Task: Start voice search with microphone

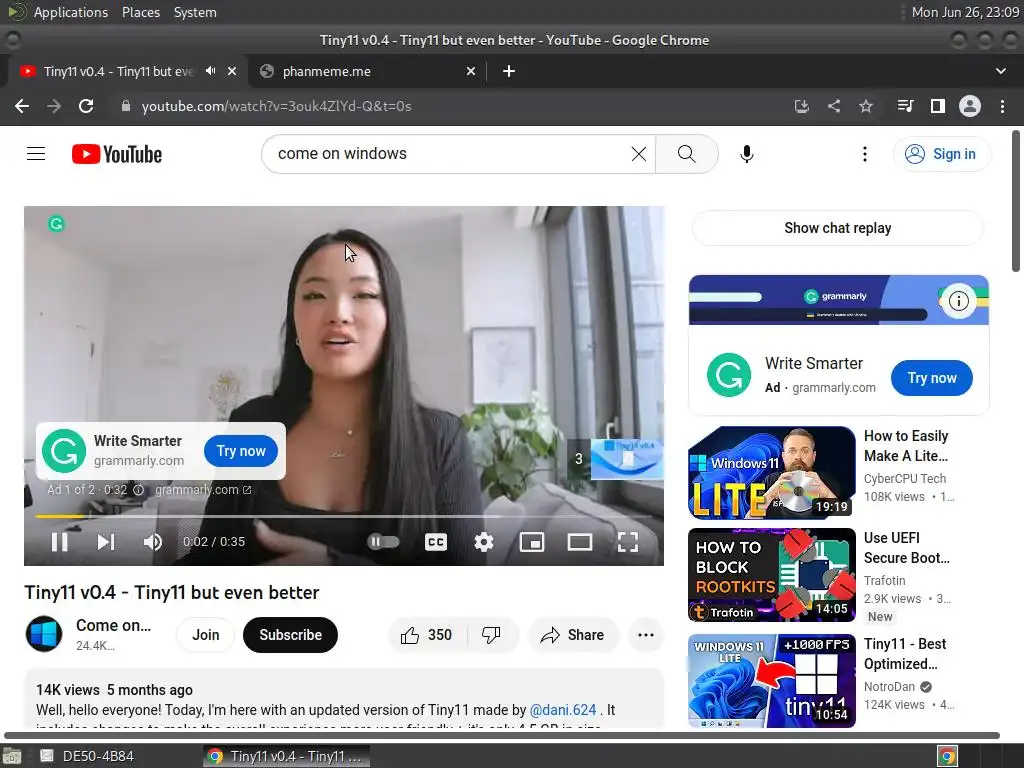Action: click(746, 154)
